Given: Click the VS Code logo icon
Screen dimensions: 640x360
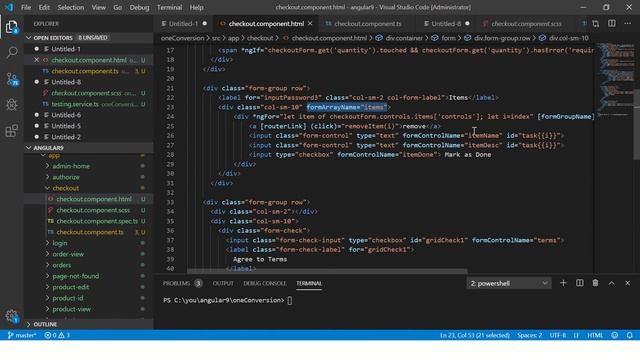Looking at the screenshot, I should tap(9, 7).
